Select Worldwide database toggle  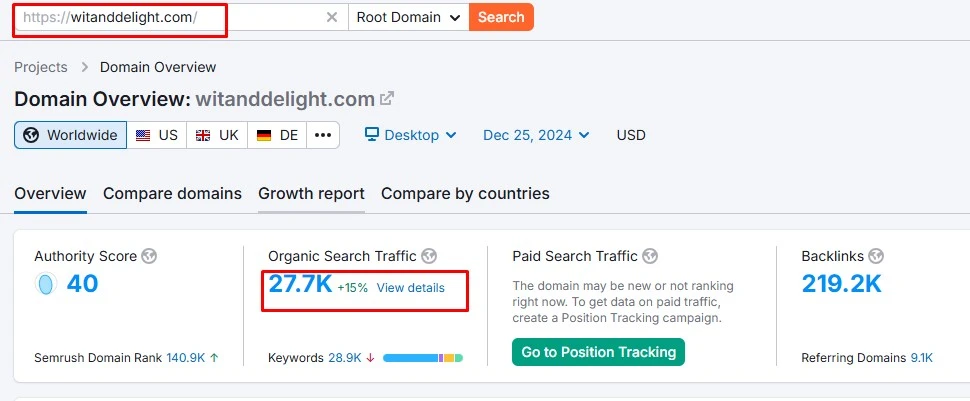tap(70, 135)
